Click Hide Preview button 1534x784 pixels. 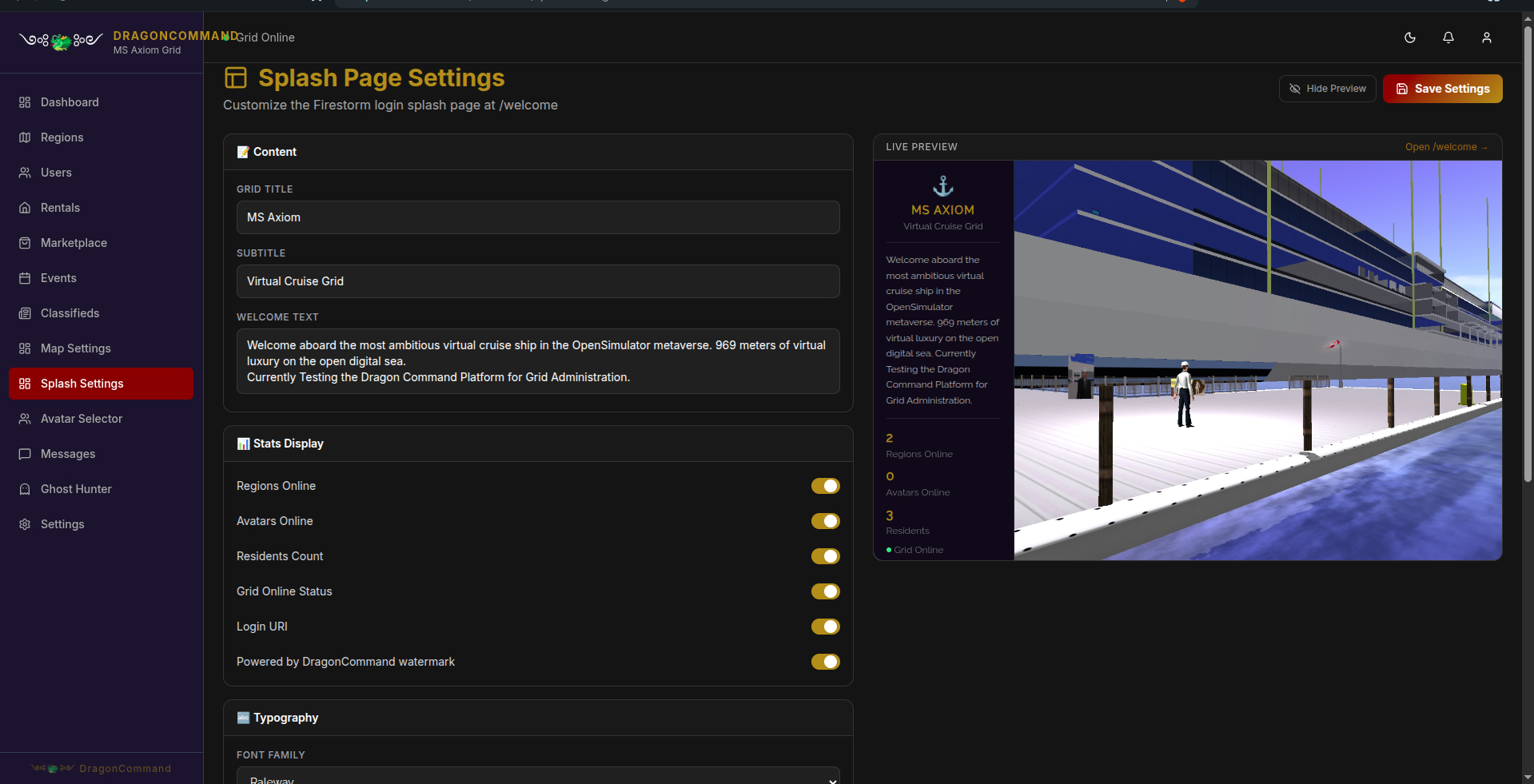tap(1328, 89)
